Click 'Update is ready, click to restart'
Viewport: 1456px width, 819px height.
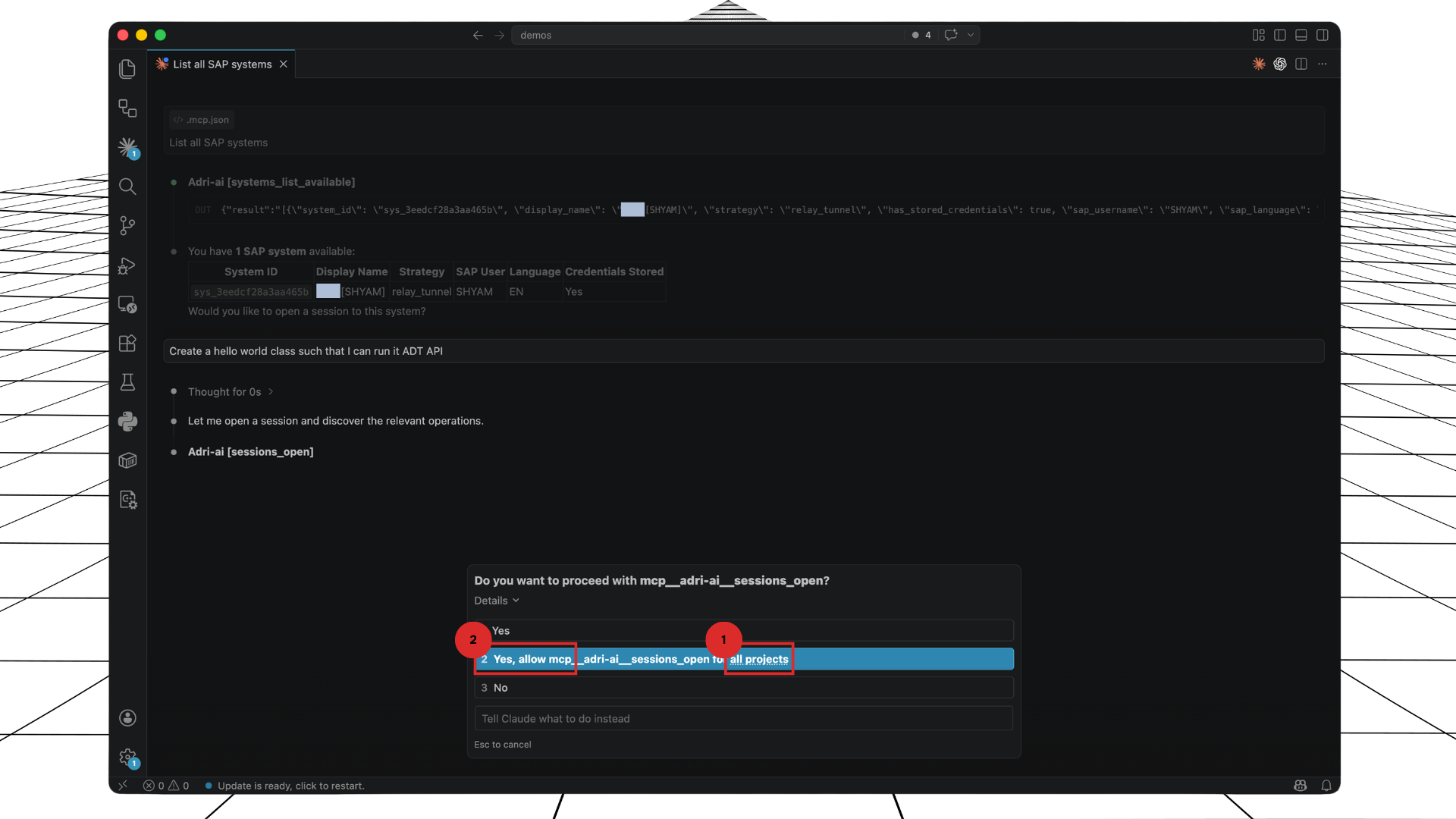290,786
